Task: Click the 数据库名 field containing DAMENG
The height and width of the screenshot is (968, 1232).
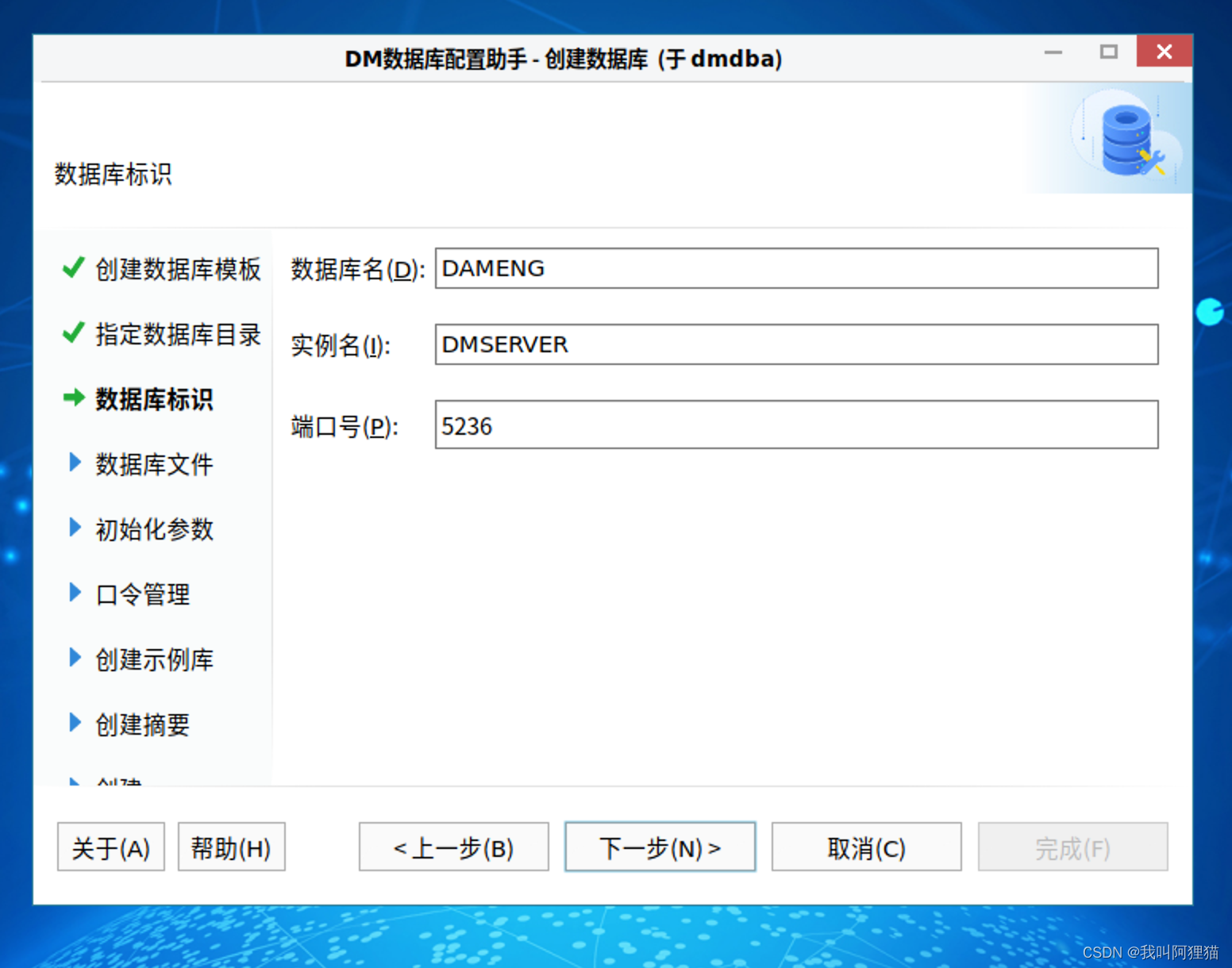Action: pyautogui.click(x=796, y=268)
